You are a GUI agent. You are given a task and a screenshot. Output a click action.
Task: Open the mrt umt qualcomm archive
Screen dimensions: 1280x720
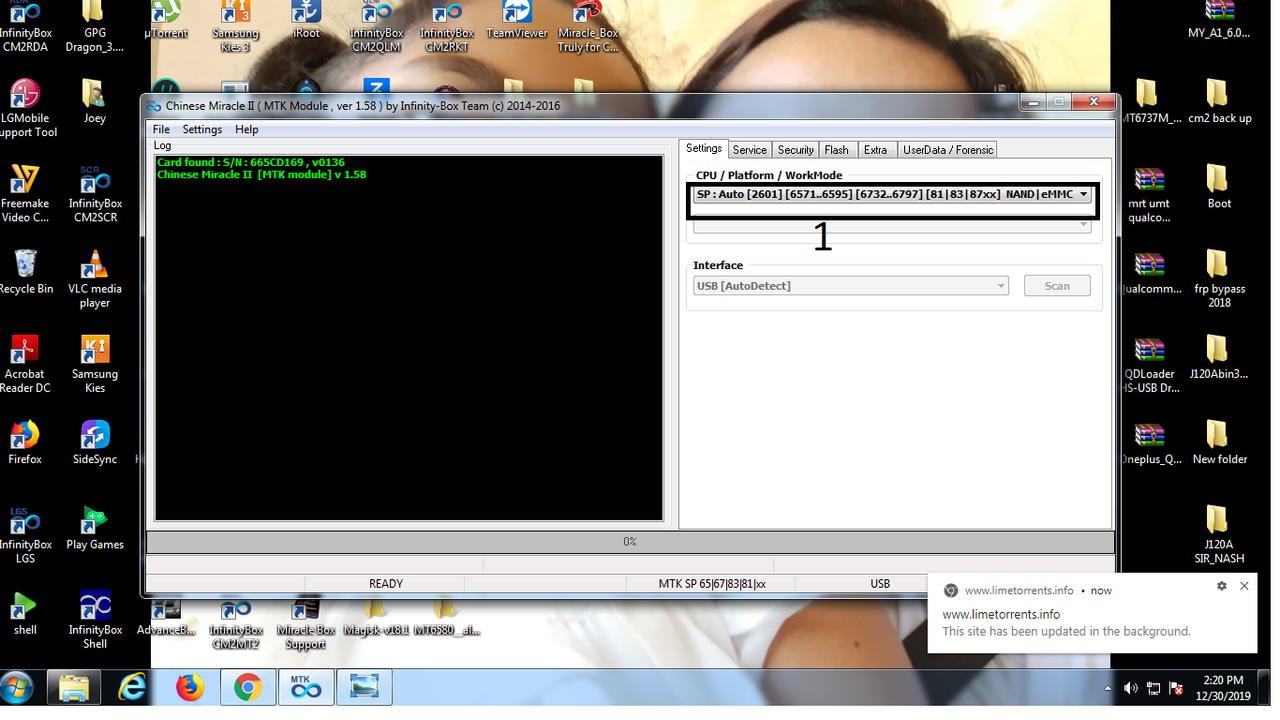pyautogui.click(x=1149, y=193)
